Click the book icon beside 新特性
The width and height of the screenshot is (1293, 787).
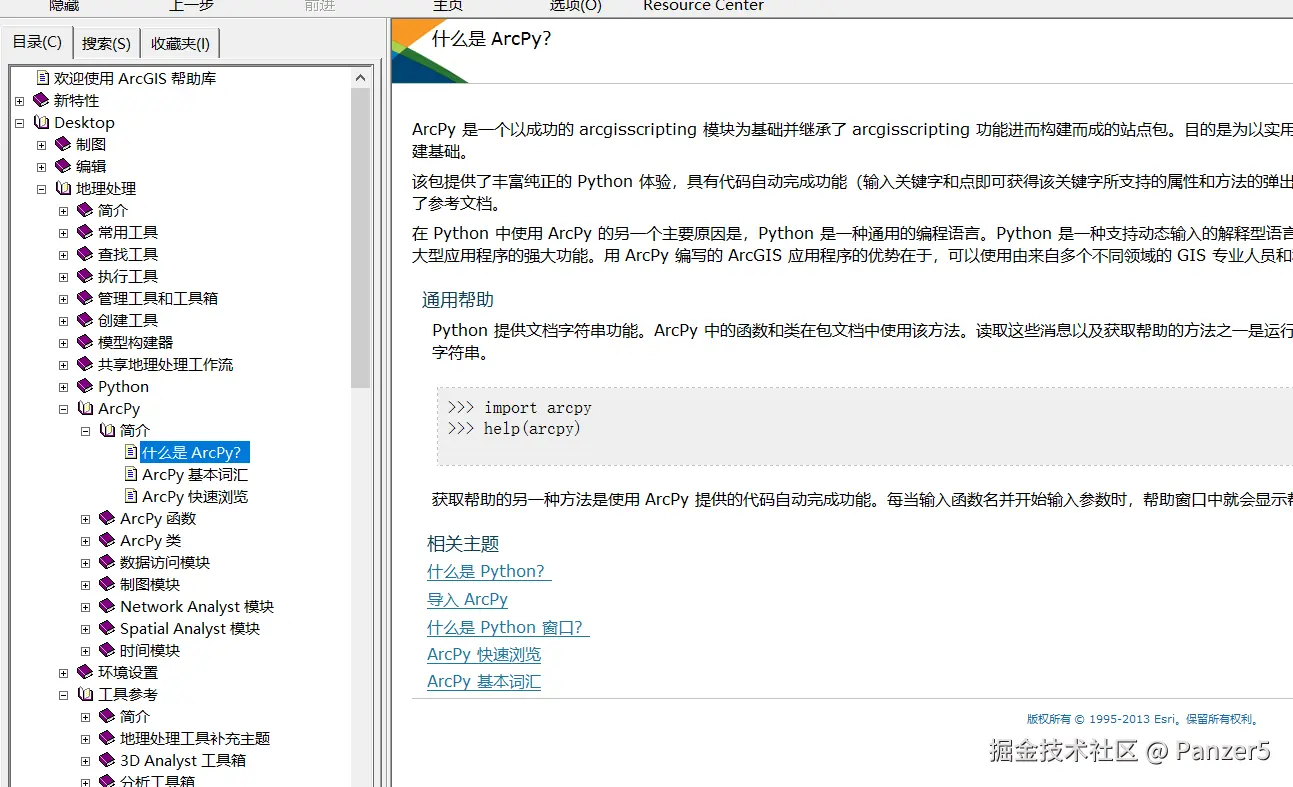(x=41, y=100)
